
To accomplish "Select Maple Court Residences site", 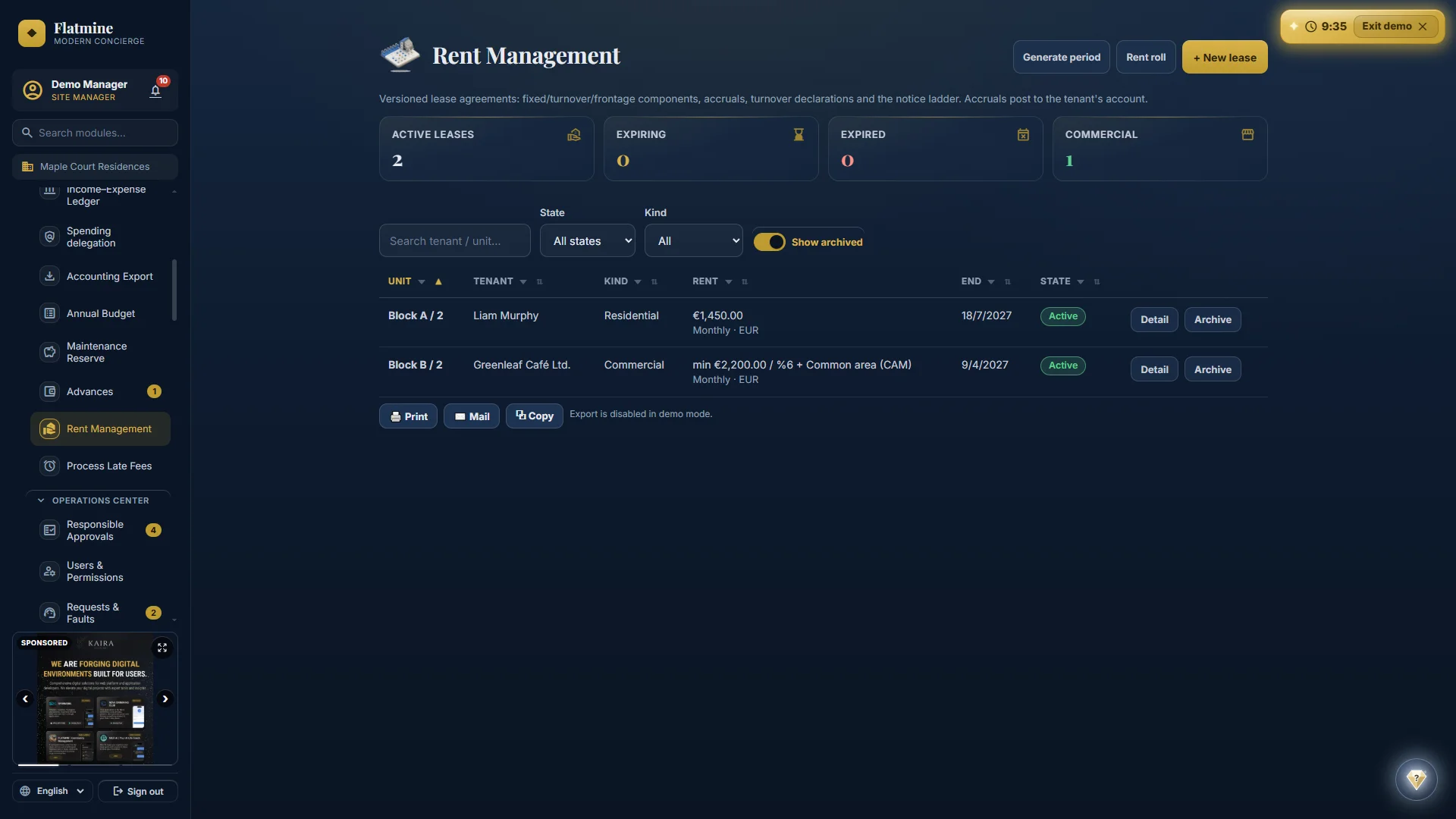I will coord(95,167).
